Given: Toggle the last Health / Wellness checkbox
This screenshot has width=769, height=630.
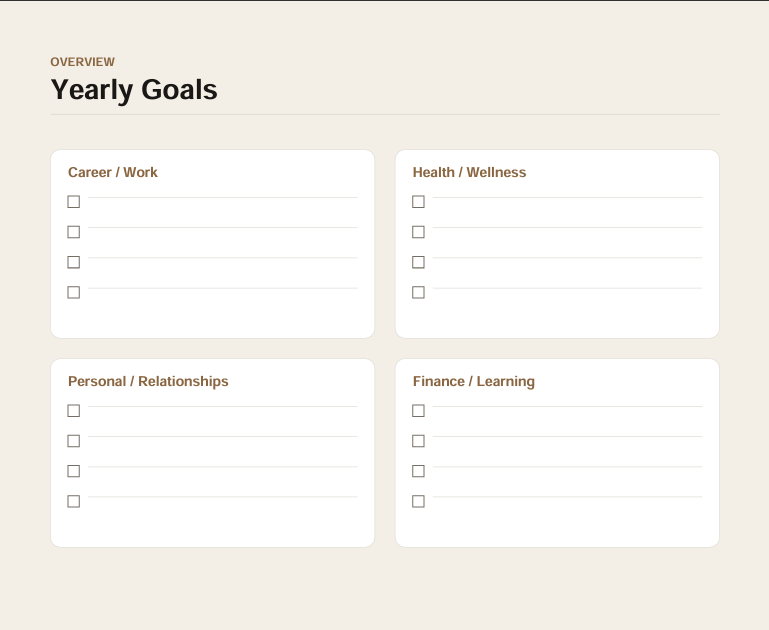Looking at the screenshot, I should coord(418,292).
